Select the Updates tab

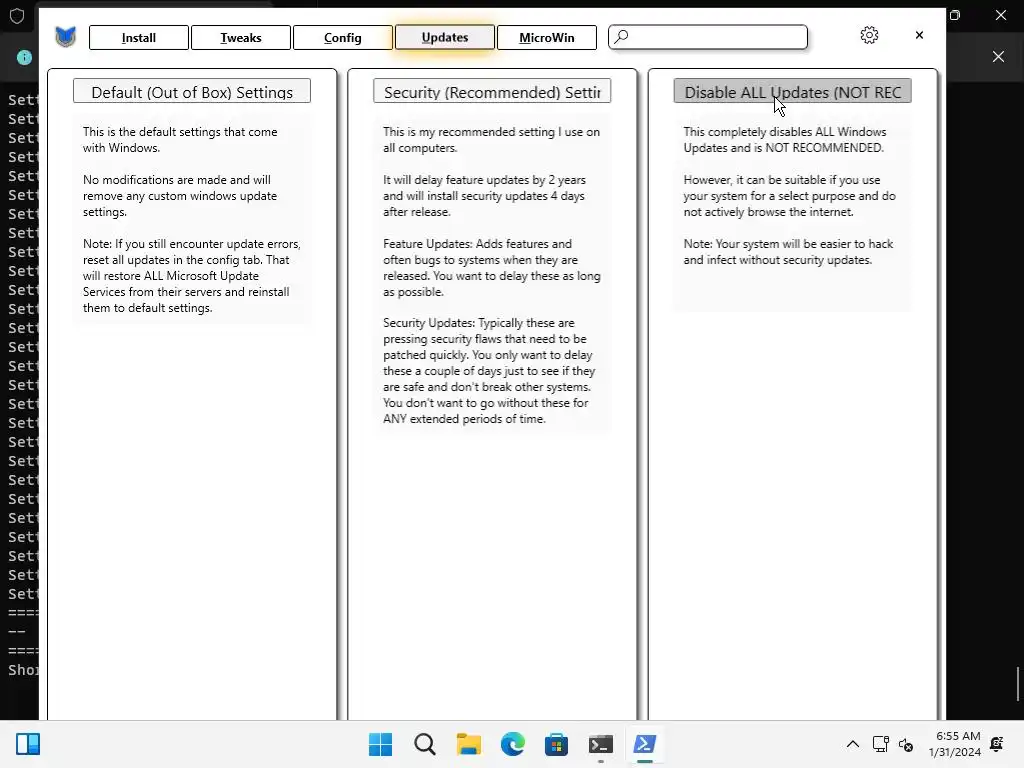[444, 37]
